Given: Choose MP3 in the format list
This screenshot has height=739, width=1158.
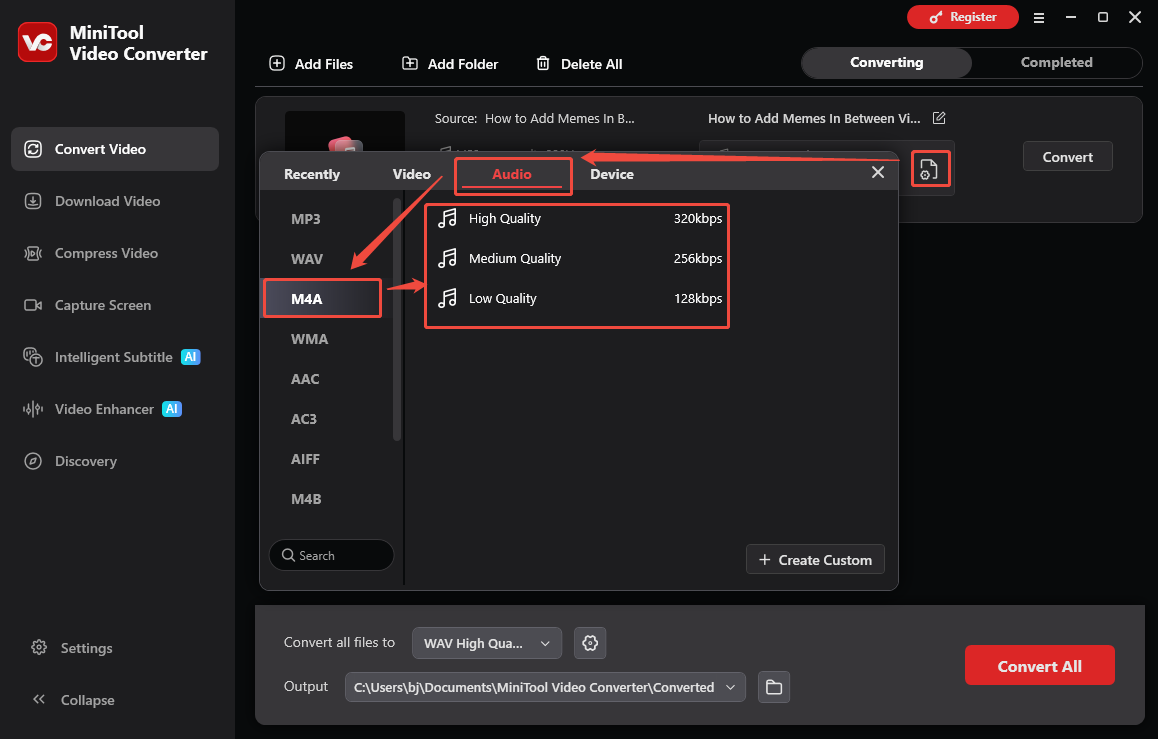Looking at the screenshot, I should 325,219.
